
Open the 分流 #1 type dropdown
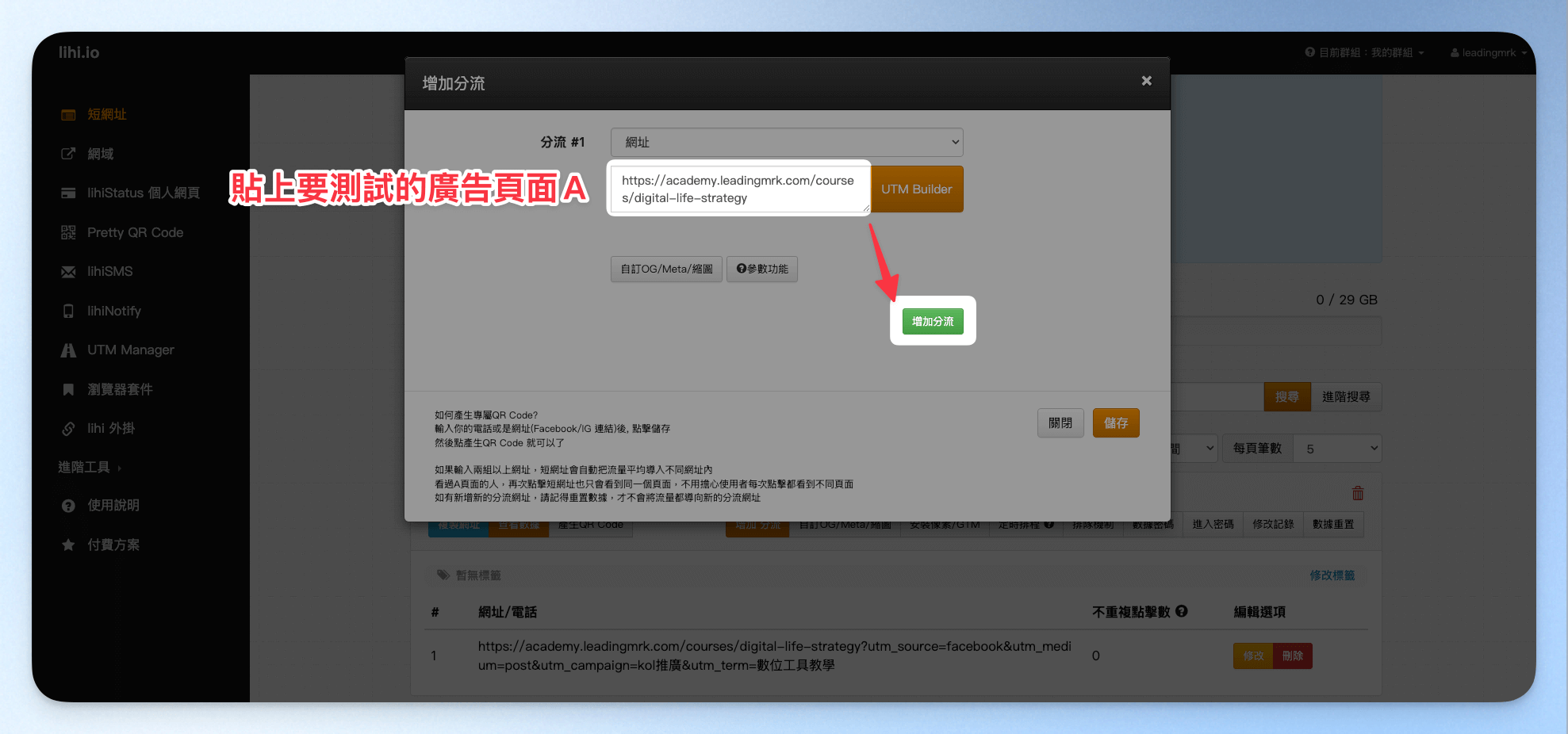click(787, 143)
